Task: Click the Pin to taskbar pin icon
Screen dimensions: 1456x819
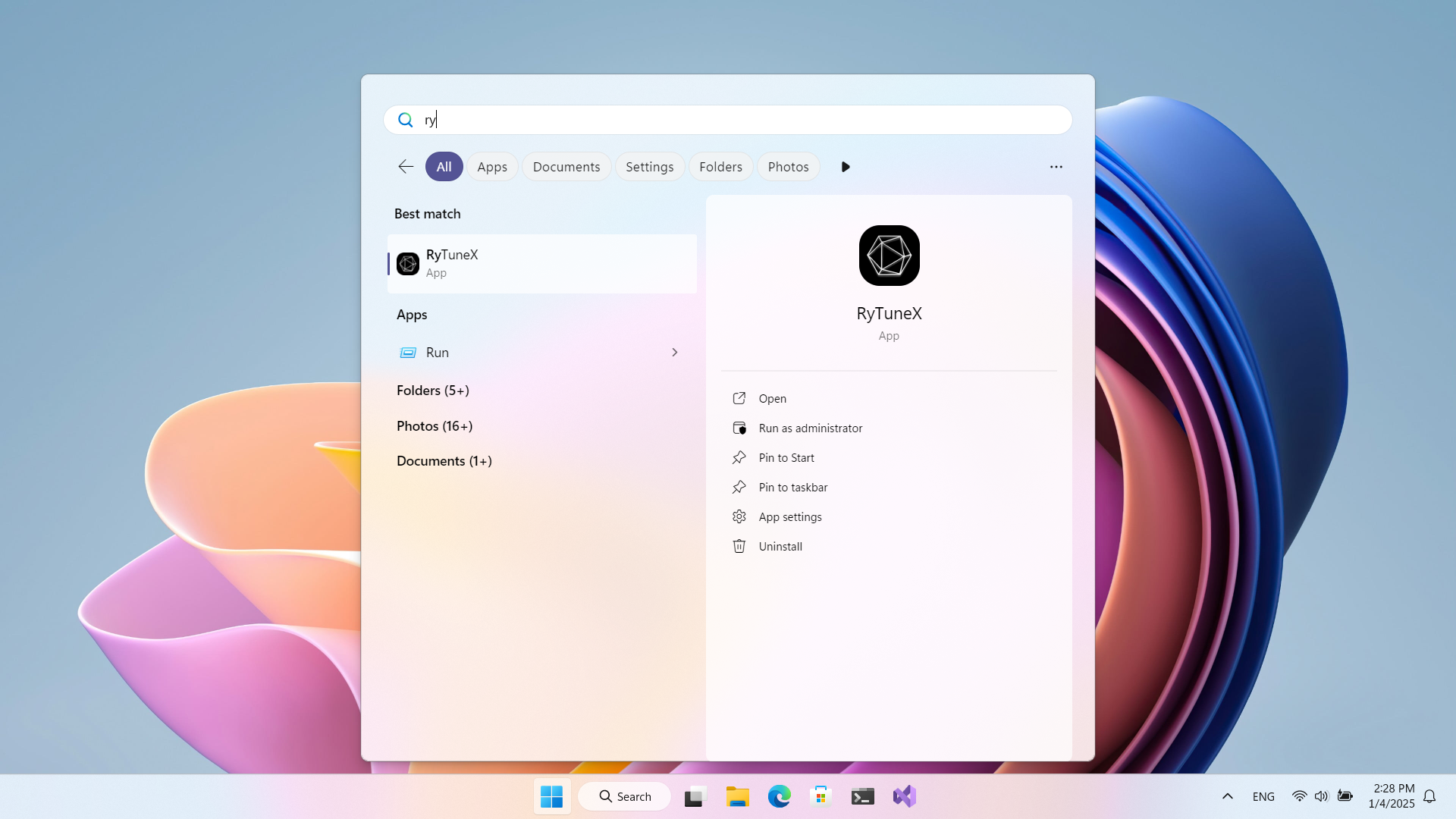Action: (739, 487)
